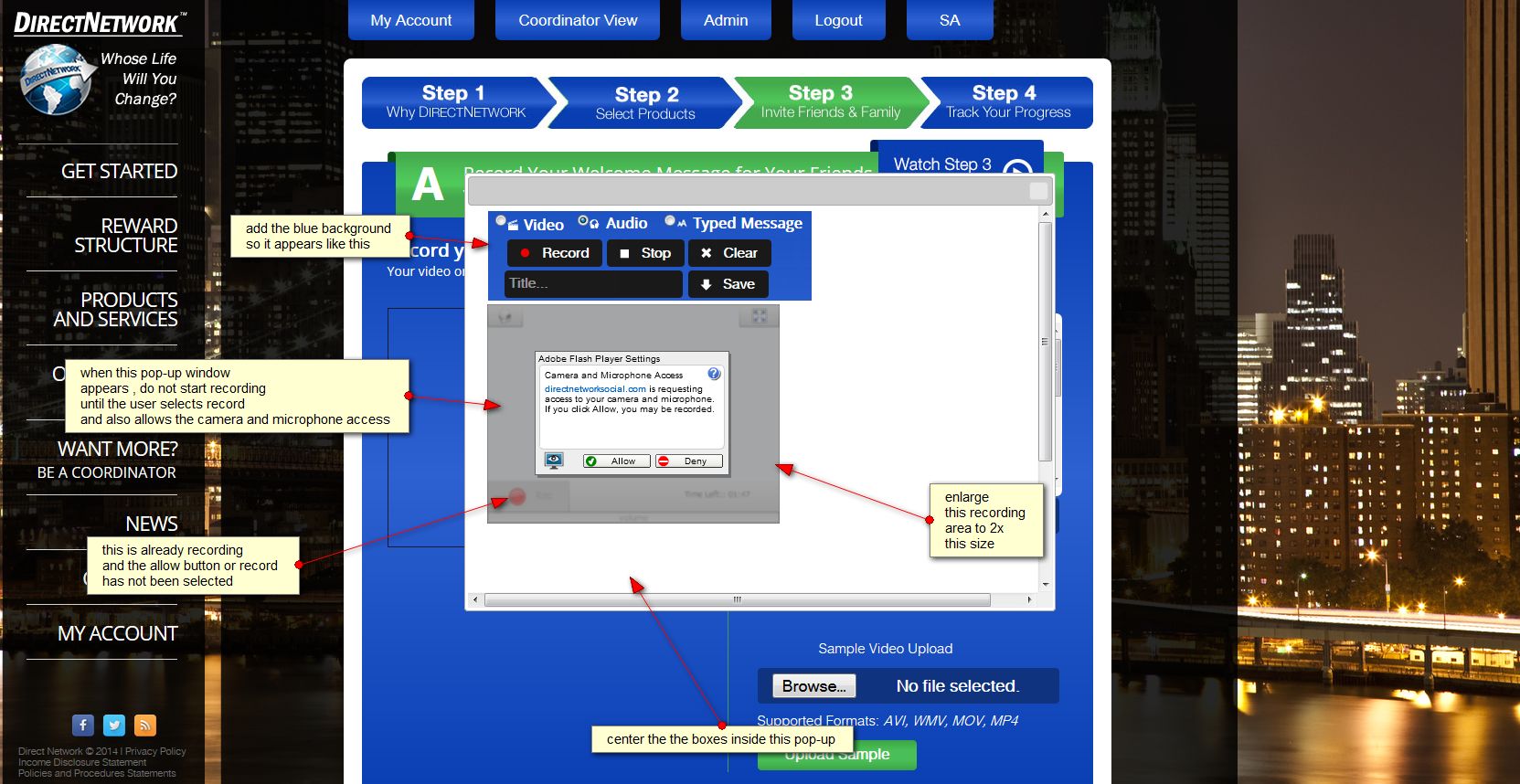Save the recorded message
The height and width of the screenshot is (784, 1520).
pos(728,284)
